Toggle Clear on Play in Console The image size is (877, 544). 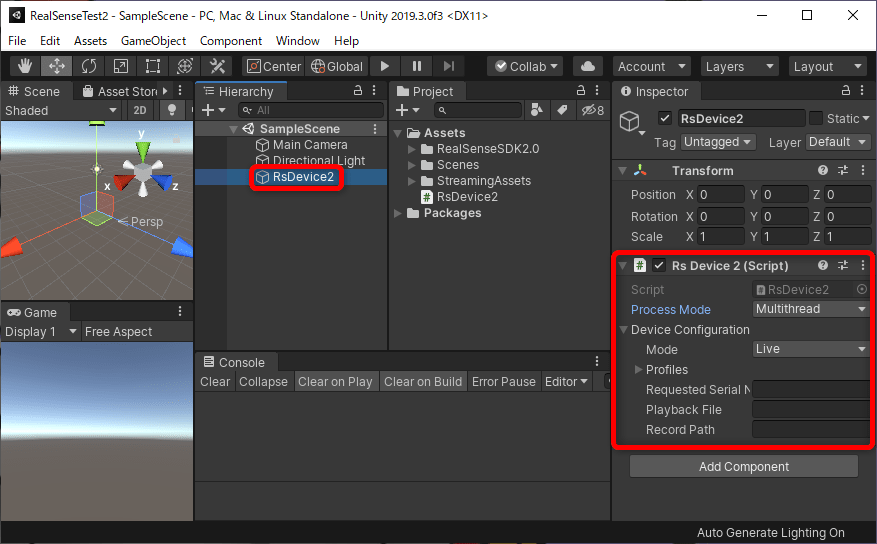335,382
